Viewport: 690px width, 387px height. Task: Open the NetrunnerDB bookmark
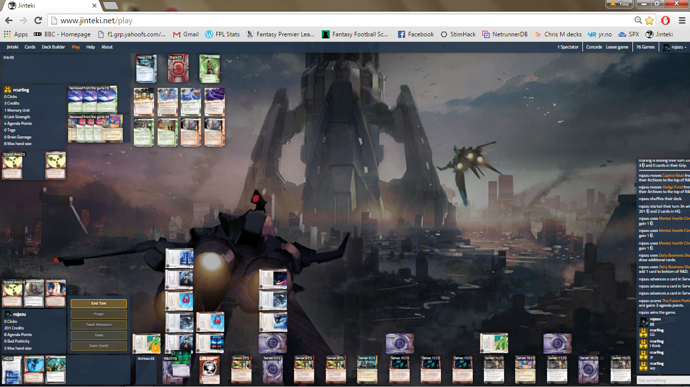pyautogui.click(x=504, y=34)
